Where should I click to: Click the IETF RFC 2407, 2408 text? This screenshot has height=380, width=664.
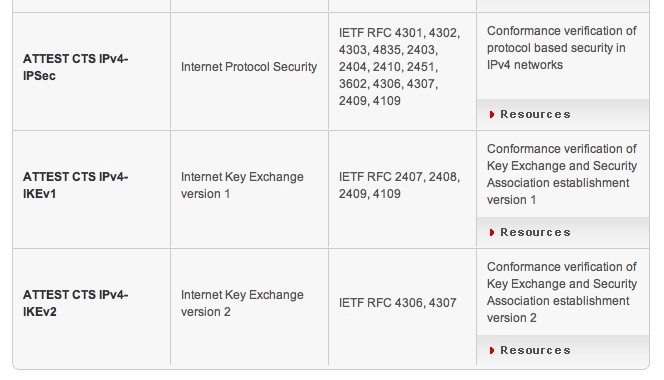[x=399, y=177]
